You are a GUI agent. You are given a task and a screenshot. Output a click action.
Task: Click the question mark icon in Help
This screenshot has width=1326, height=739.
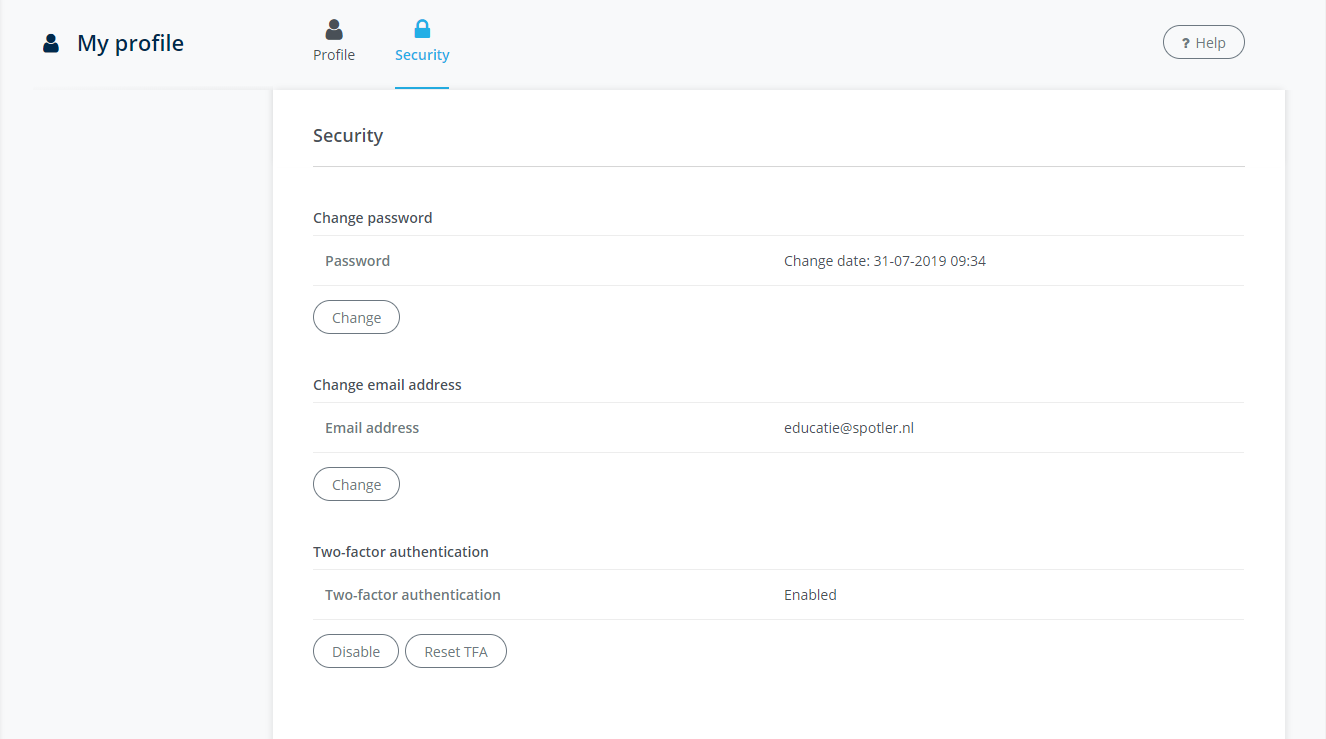pos(1186,42)
